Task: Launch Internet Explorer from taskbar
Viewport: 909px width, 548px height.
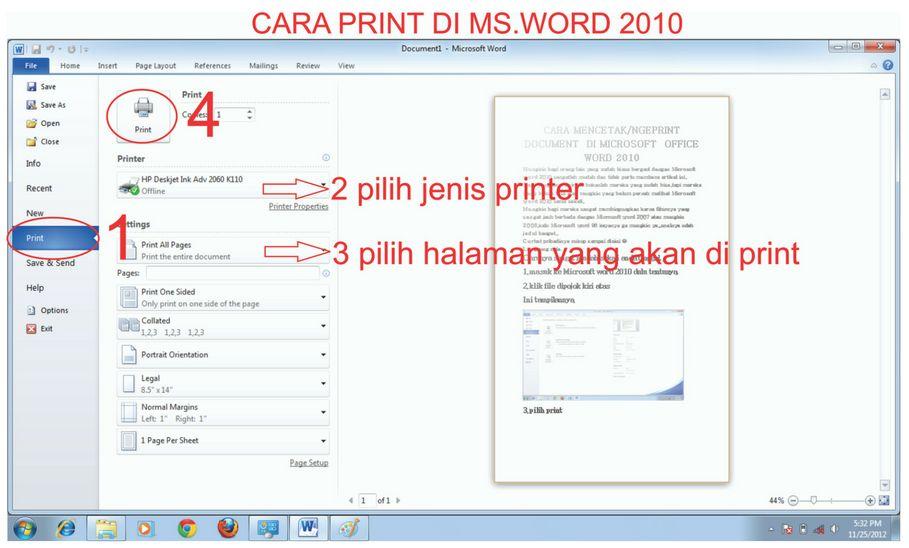Action: pyautogui.click(x=66, y=528)
